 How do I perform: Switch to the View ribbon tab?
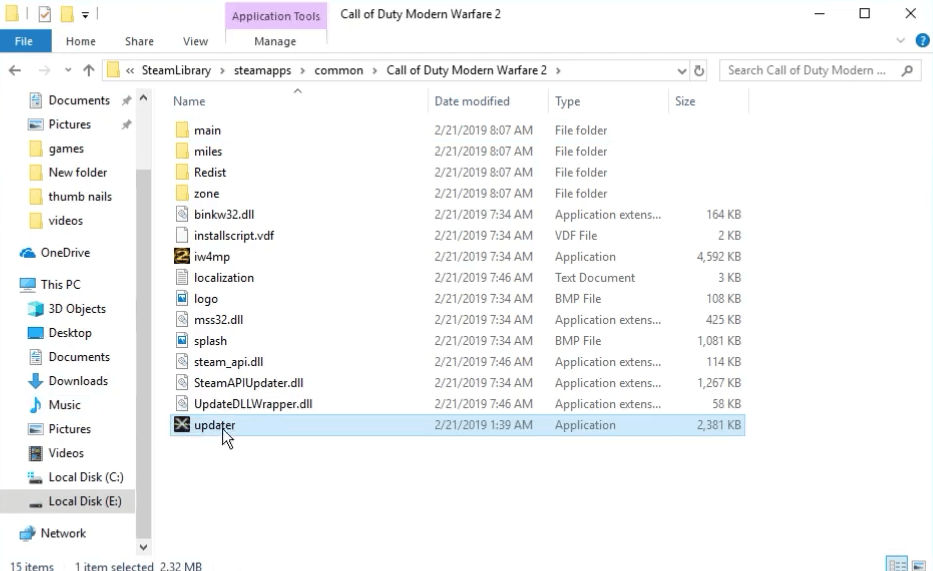195,41
